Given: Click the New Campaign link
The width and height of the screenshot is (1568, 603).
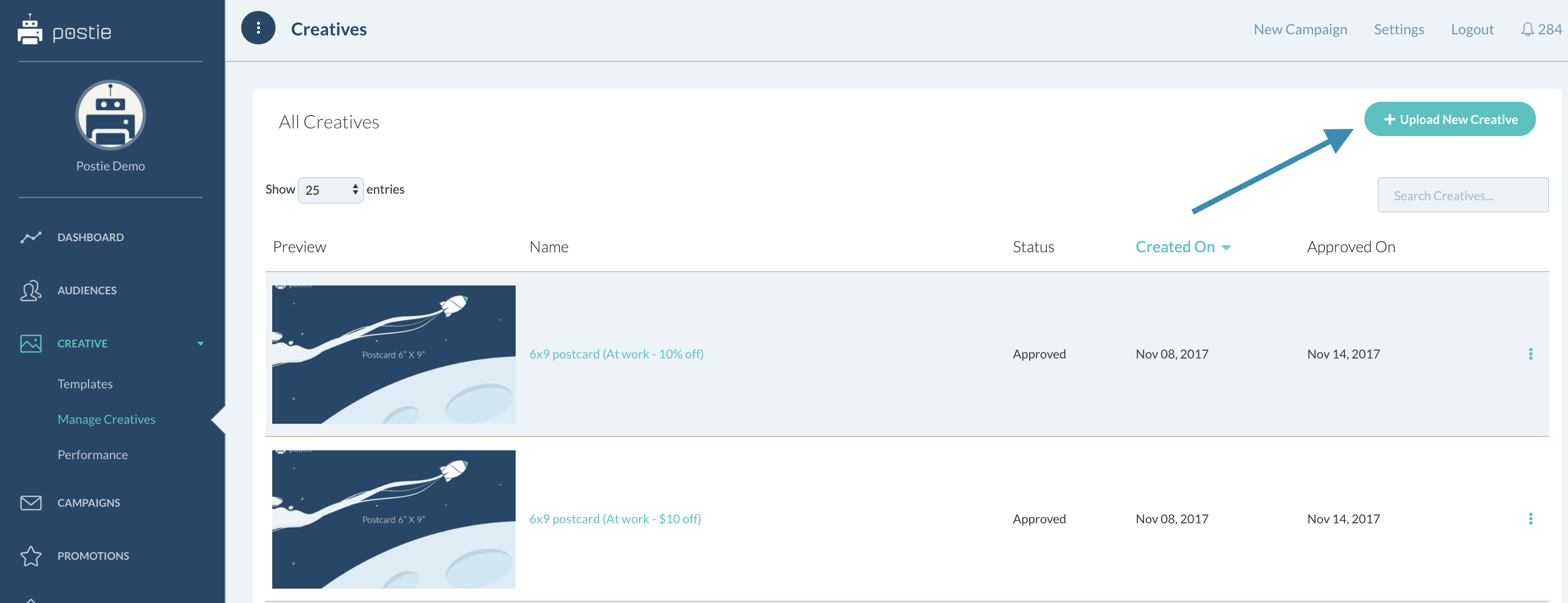Looking at the screenshot, I should [1300, 29].
